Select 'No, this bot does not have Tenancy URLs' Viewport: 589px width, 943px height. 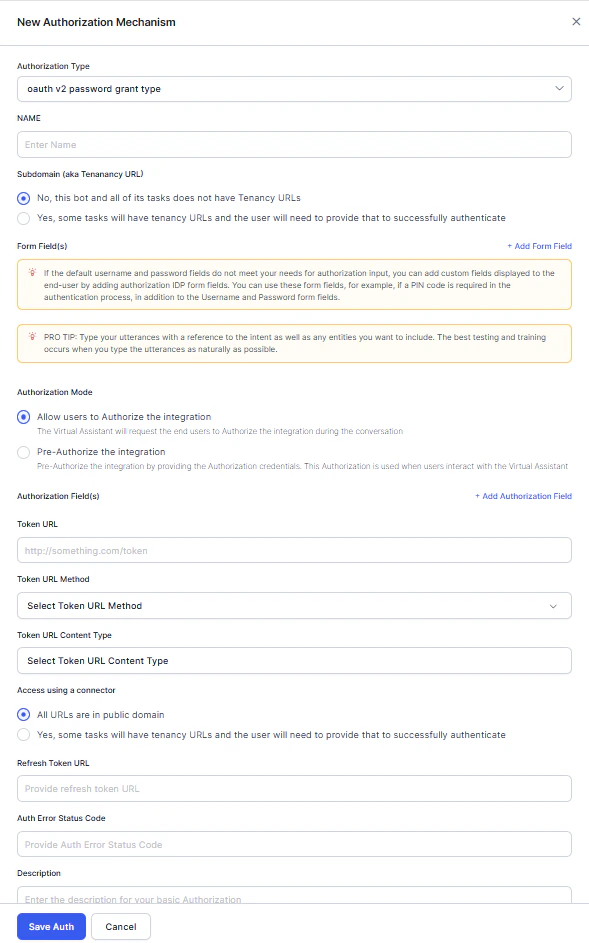coord(23,197)
